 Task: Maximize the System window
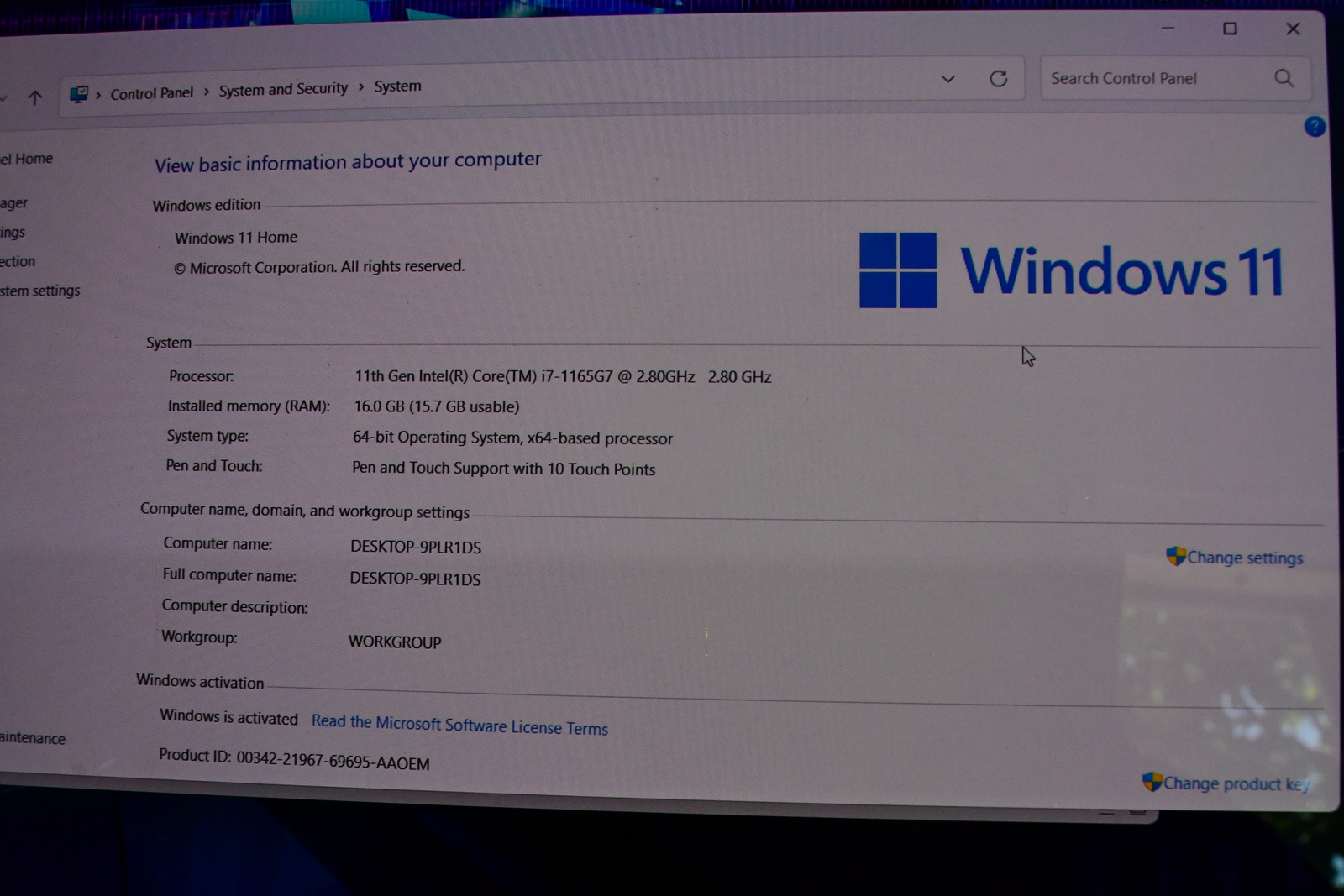pos(1230,29)
